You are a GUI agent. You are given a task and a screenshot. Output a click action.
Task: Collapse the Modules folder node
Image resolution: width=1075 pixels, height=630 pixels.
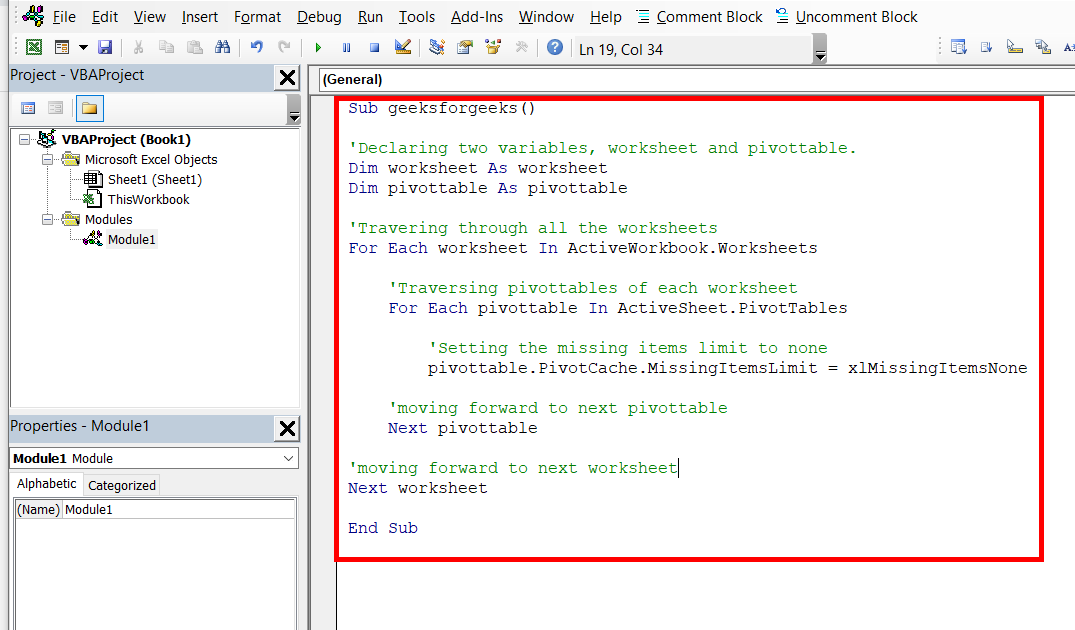47,219
